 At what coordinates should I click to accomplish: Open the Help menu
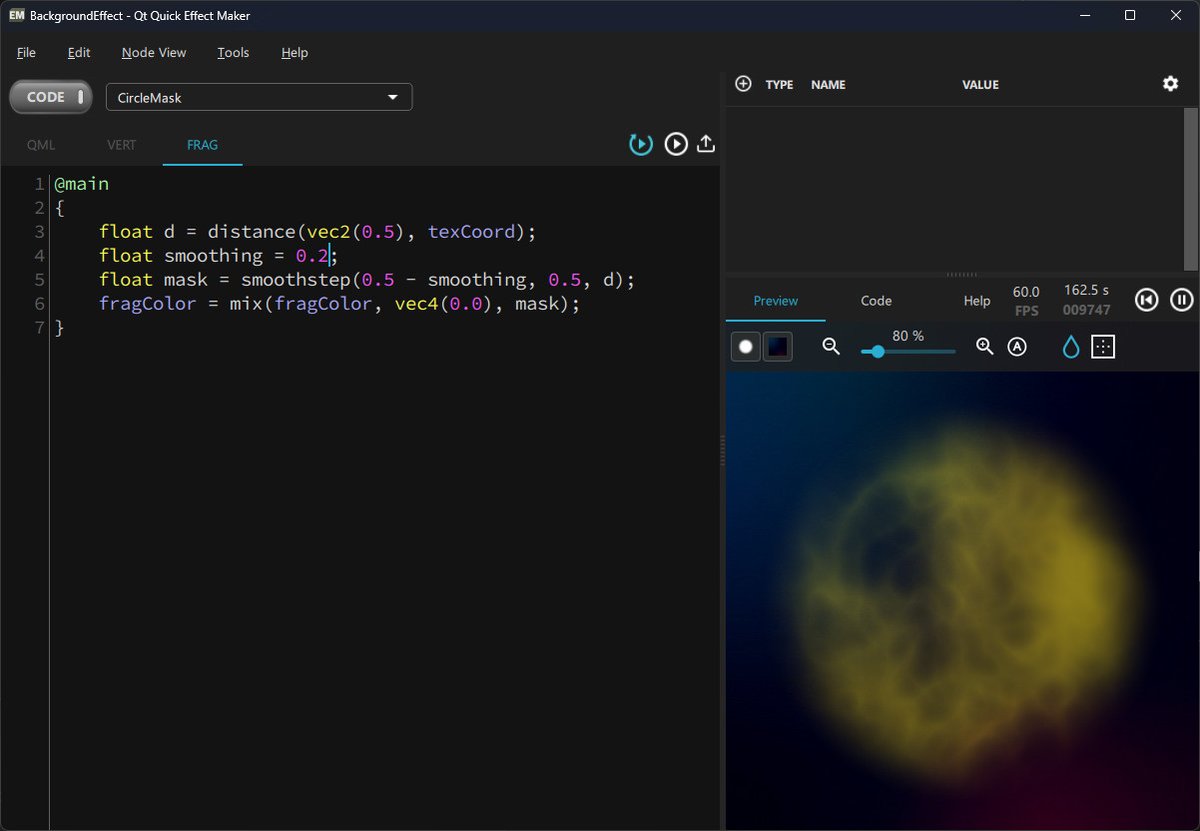294,52
